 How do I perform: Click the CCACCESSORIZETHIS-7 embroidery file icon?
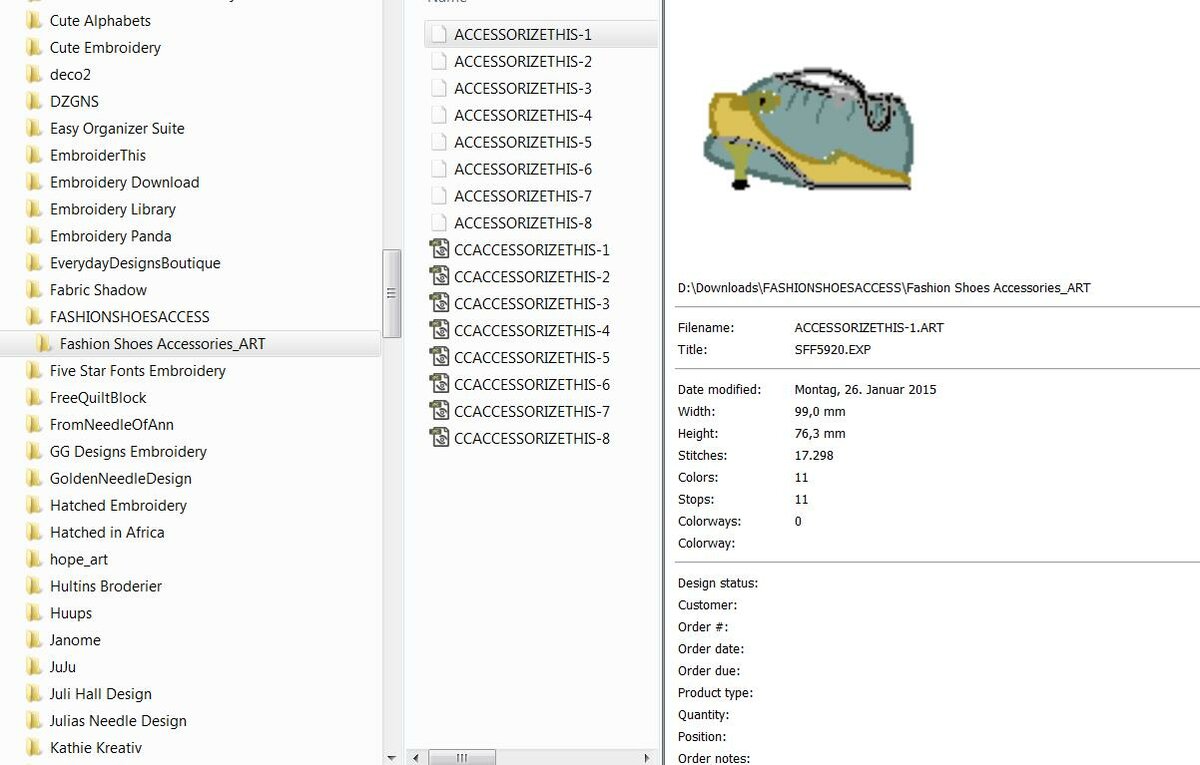438,412
